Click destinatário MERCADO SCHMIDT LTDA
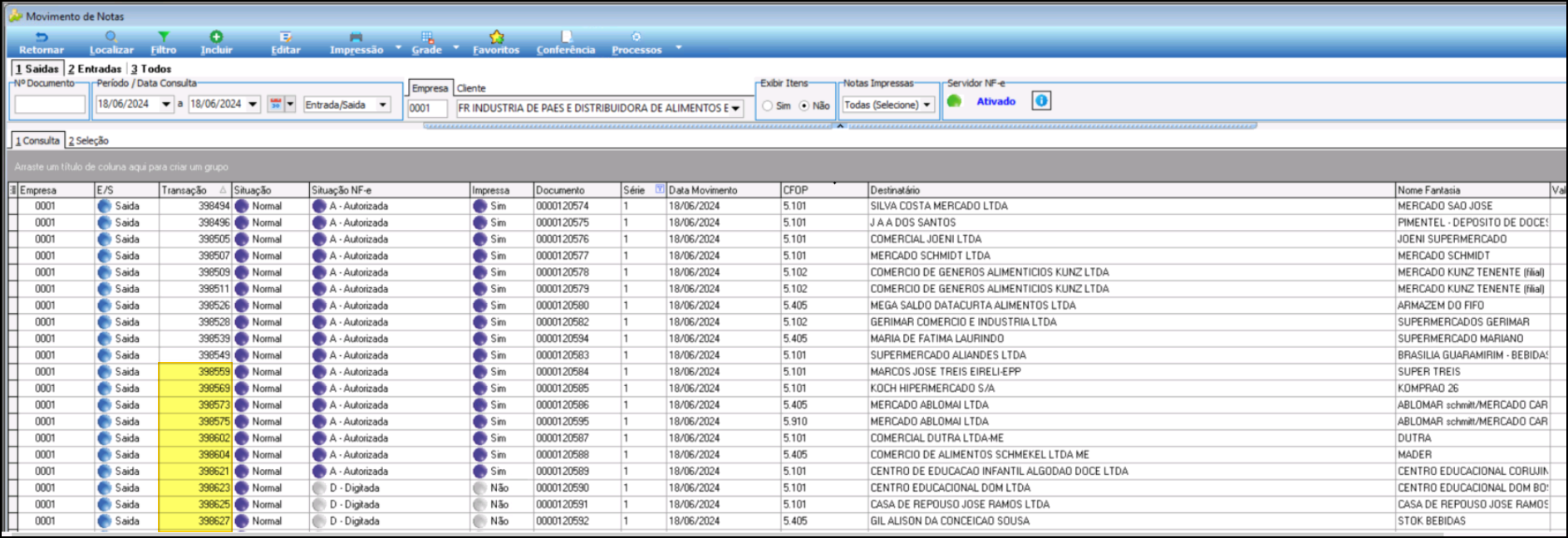Image resolution: width=1568 pixels, height=538 pixels. (x=930, y=256)
